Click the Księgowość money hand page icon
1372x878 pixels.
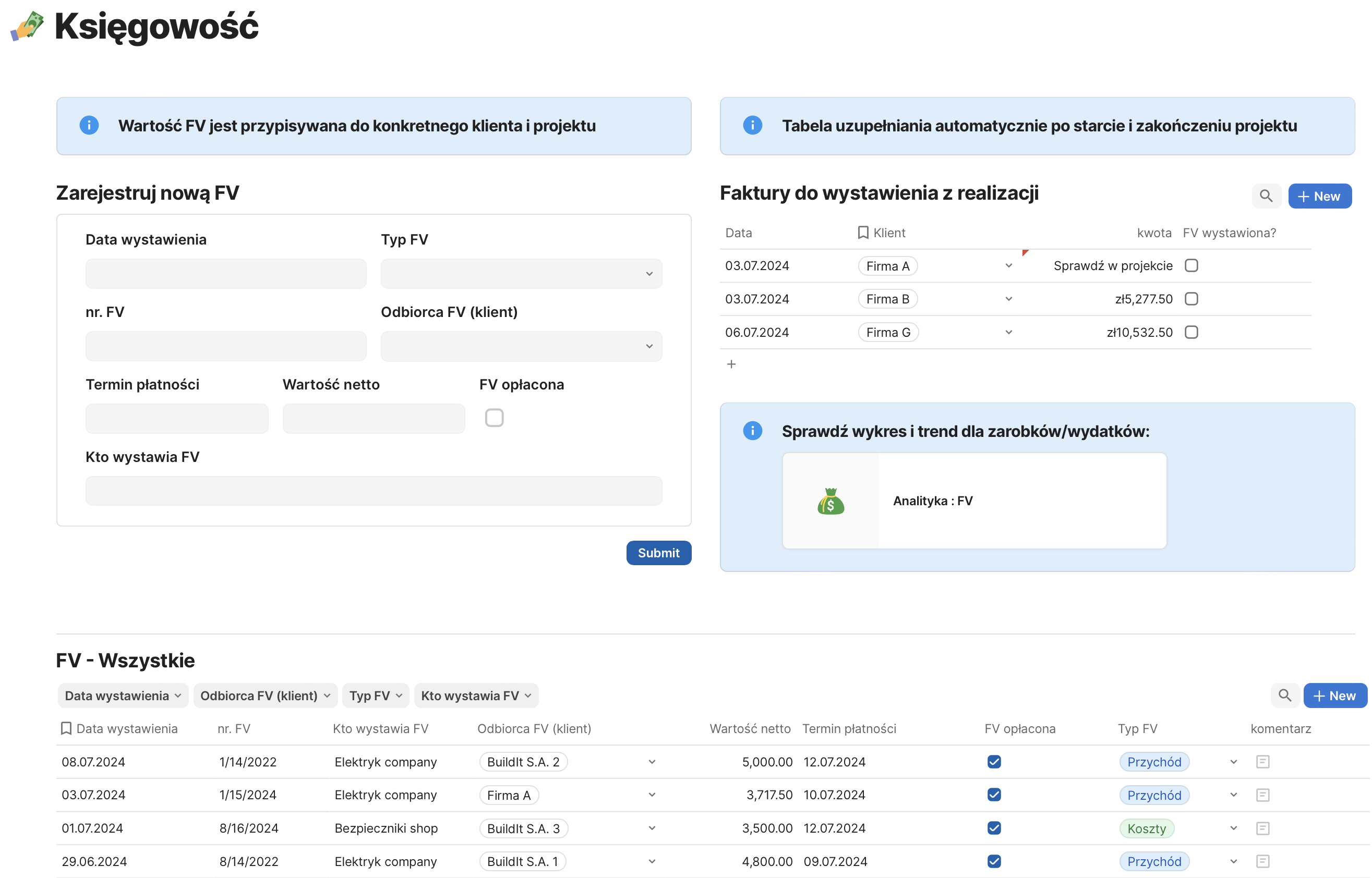pos(27,26)
